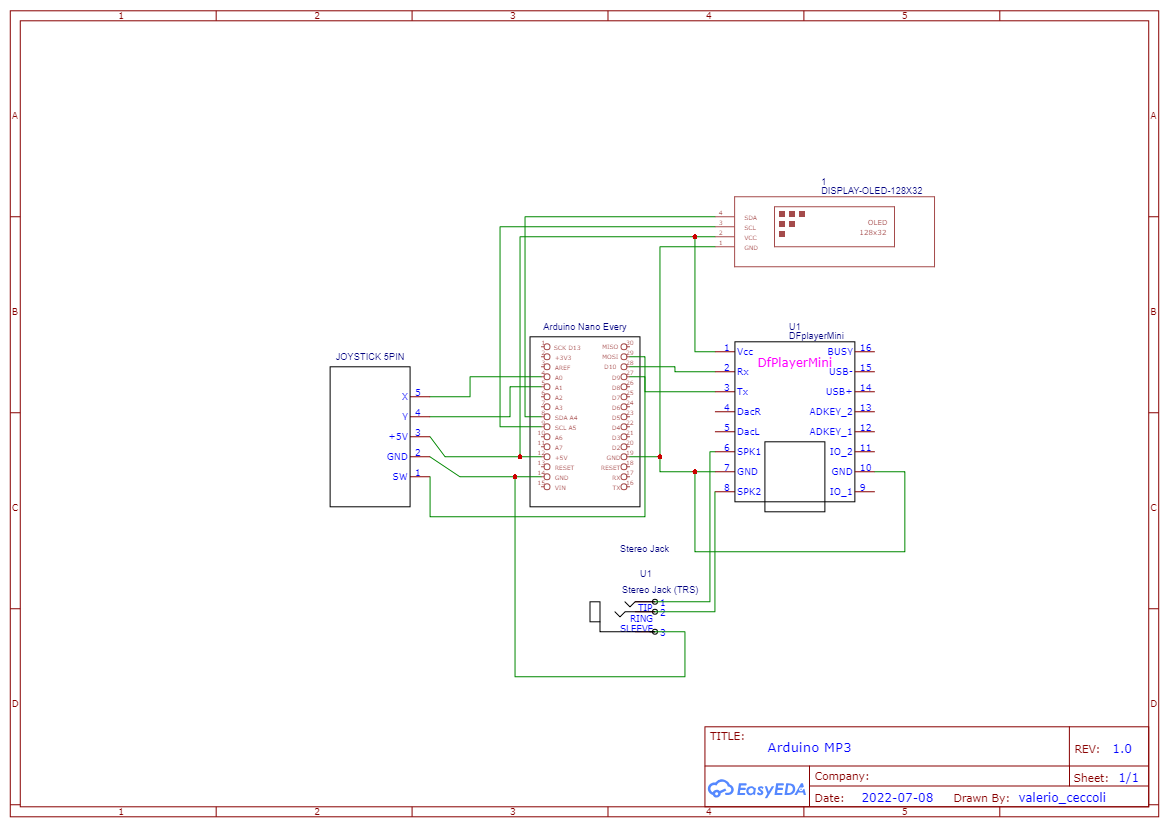This screenshot has height=827, width=1169.
Task: Click the 'BUSY' pin on DFplayerMini
Action: click(x=840, y=351)
